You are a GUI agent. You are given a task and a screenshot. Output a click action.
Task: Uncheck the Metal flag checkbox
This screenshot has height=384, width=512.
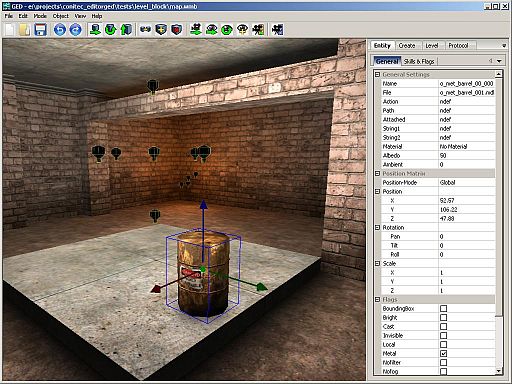(x=443, y=353)
